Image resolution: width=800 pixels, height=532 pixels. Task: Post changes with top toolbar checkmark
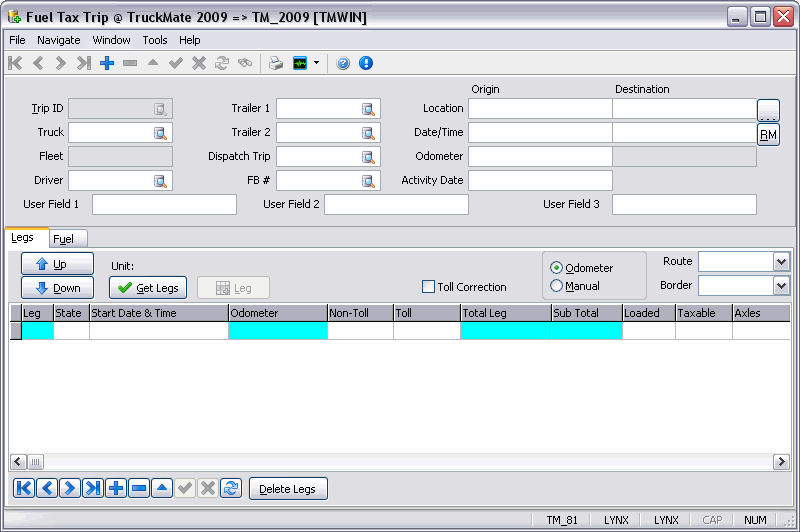pyautogui.click(x=176, y=63)
